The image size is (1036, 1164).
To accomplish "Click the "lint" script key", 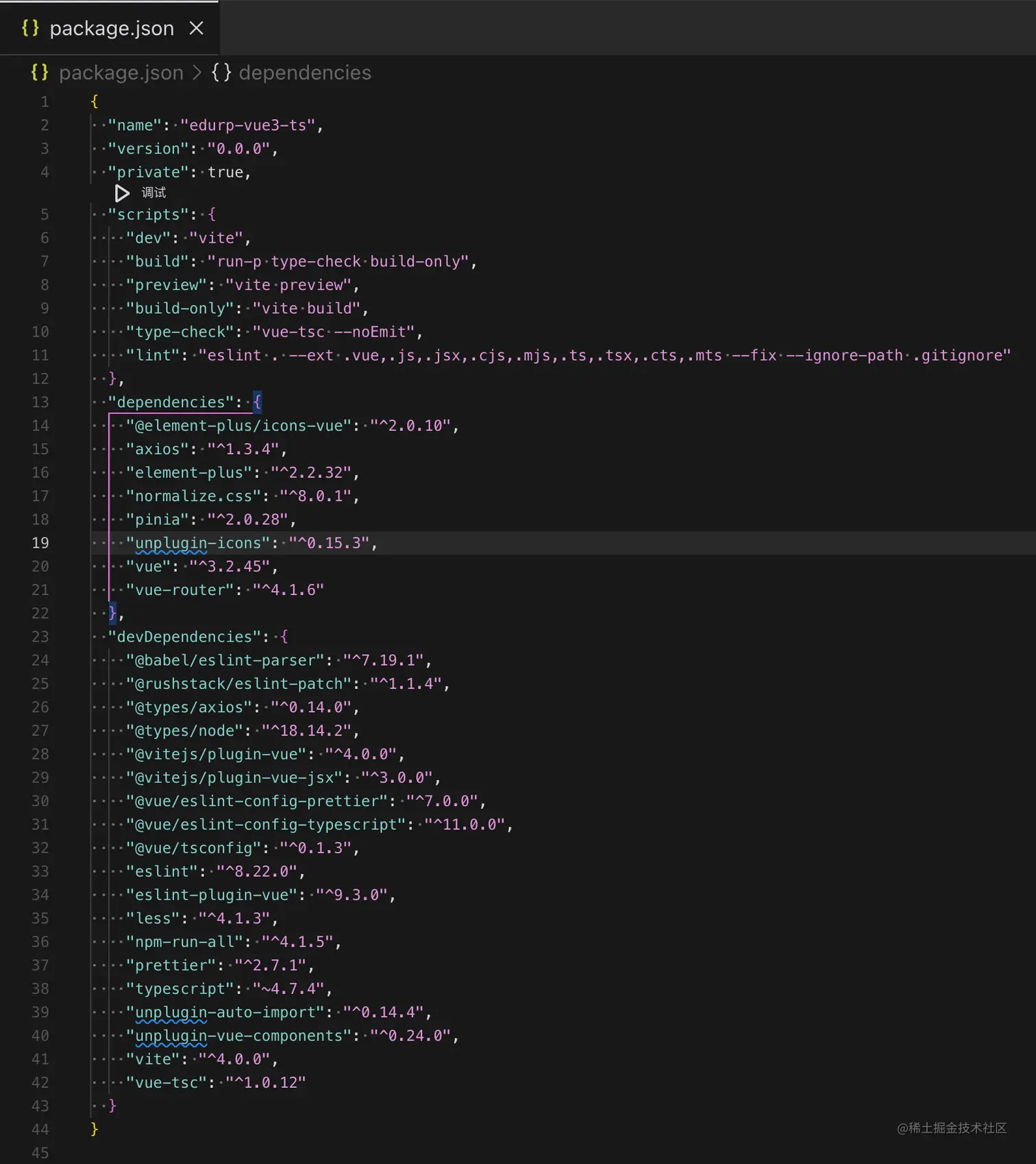I will (x=153, y=355).
